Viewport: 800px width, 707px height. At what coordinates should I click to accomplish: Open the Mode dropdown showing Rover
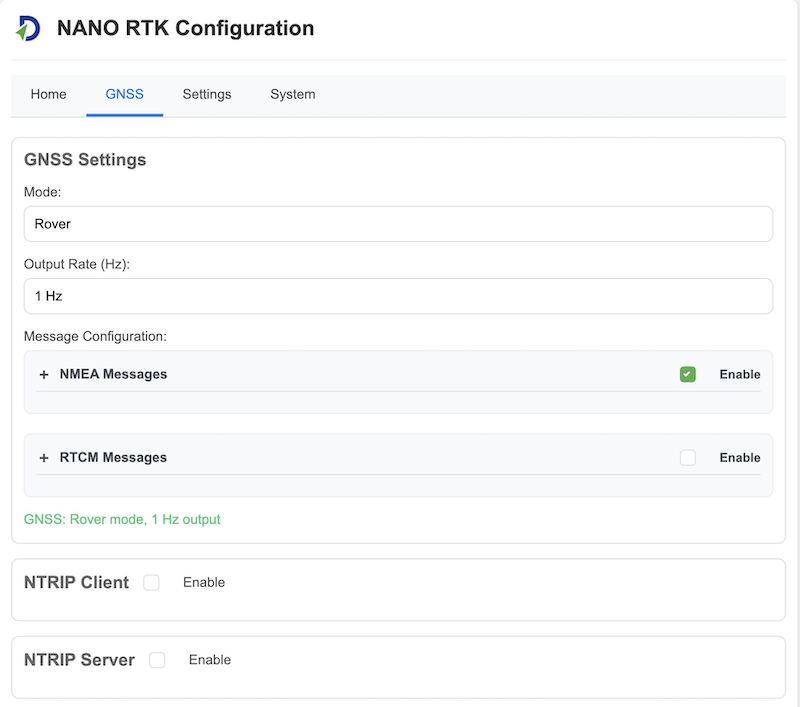[398, 224]
